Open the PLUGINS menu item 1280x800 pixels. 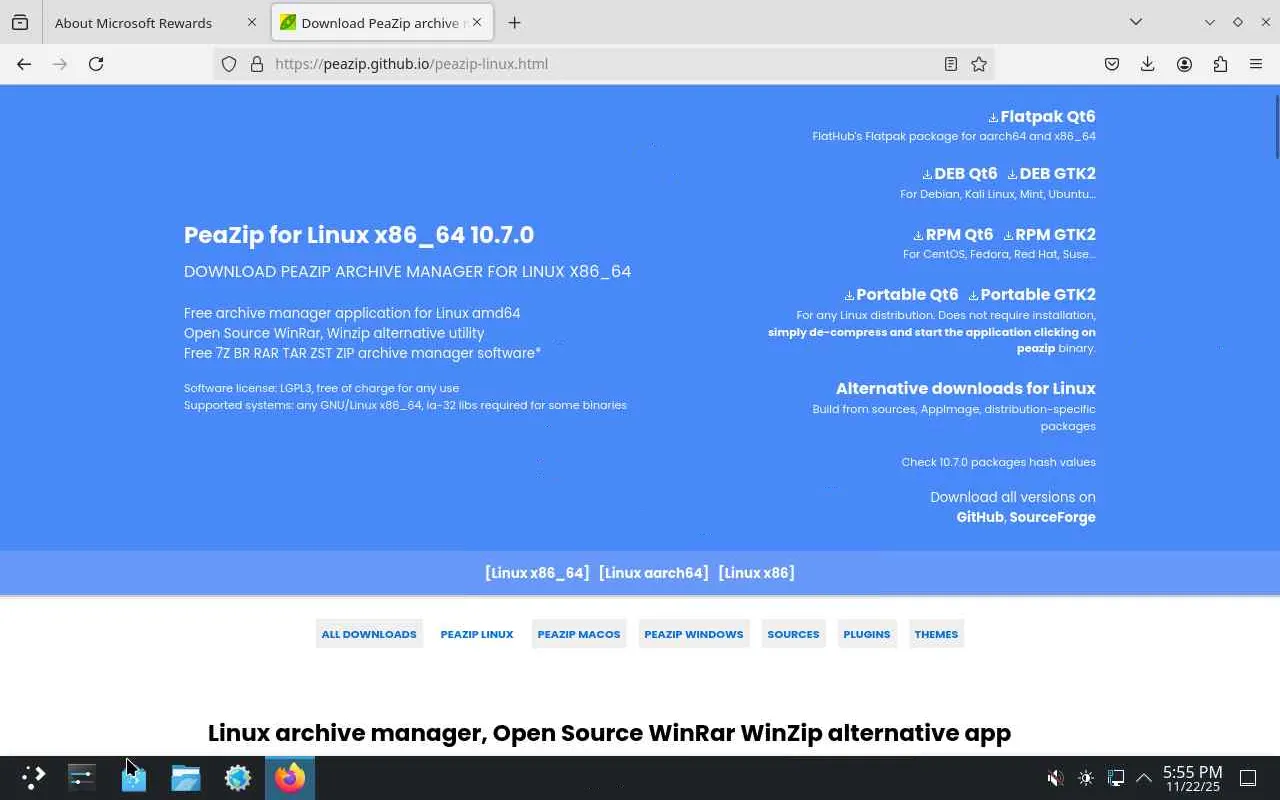pos(867,634)
